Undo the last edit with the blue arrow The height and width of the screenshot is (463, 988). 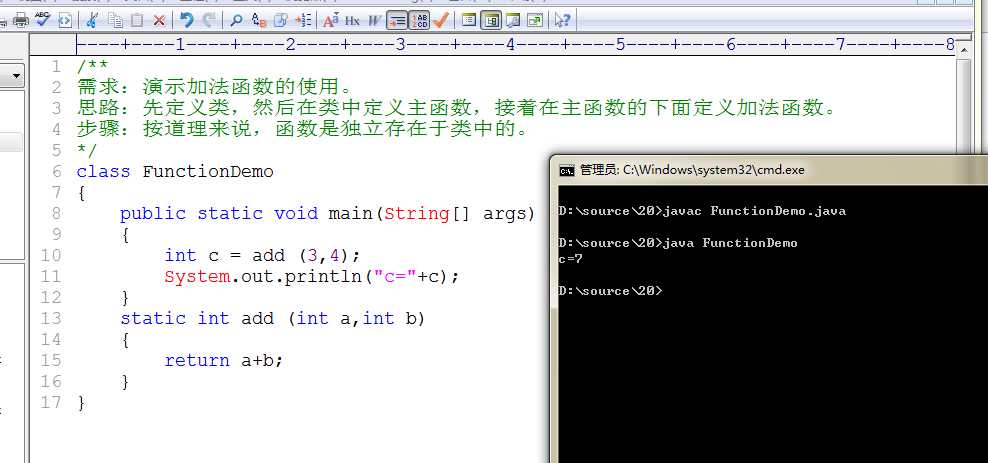[x=187, y=20]
